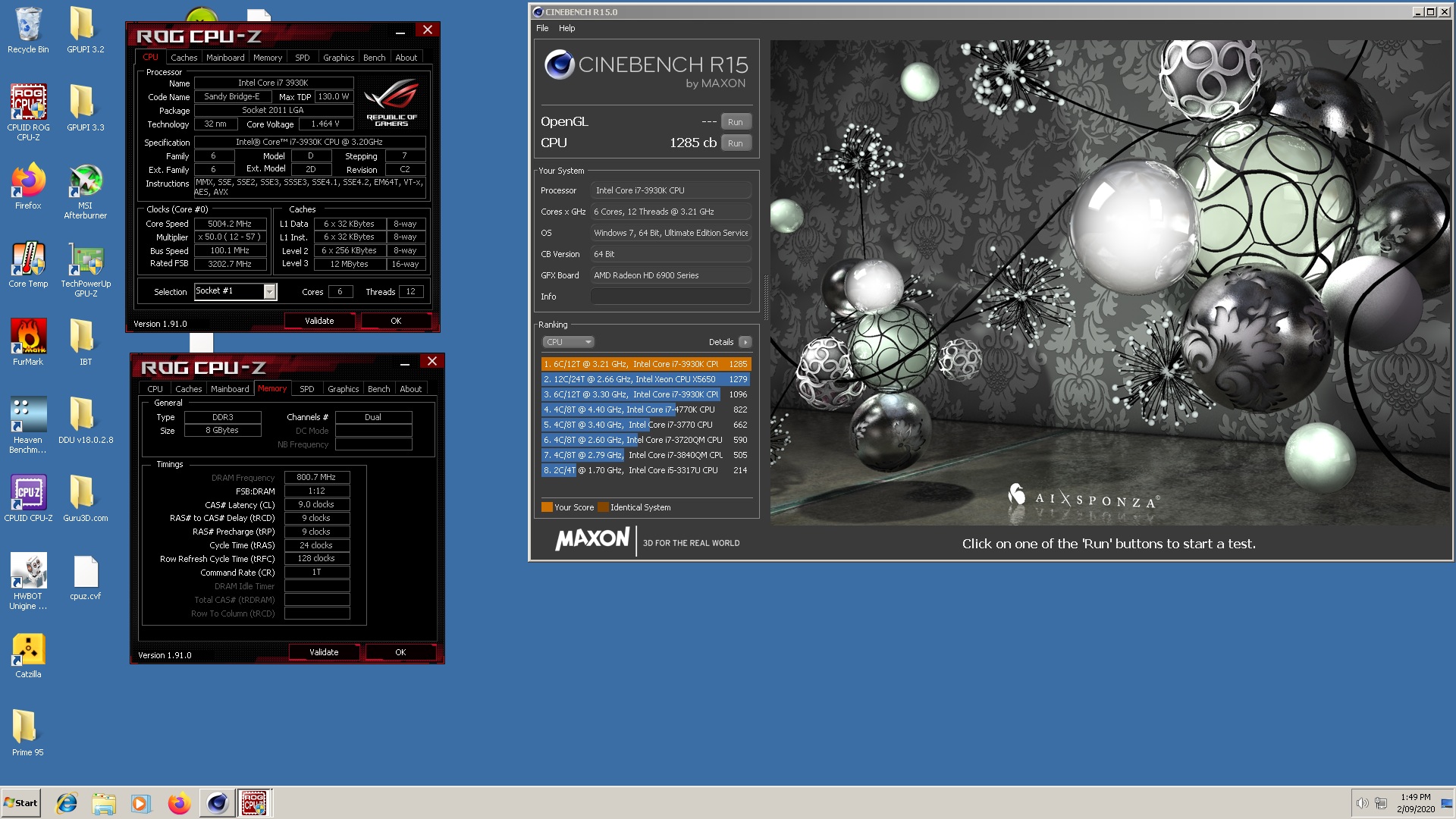This screenshot has height=819, width=1456.
Task: Click Validate in top CPU-Z window
Action: click(319, 321)
